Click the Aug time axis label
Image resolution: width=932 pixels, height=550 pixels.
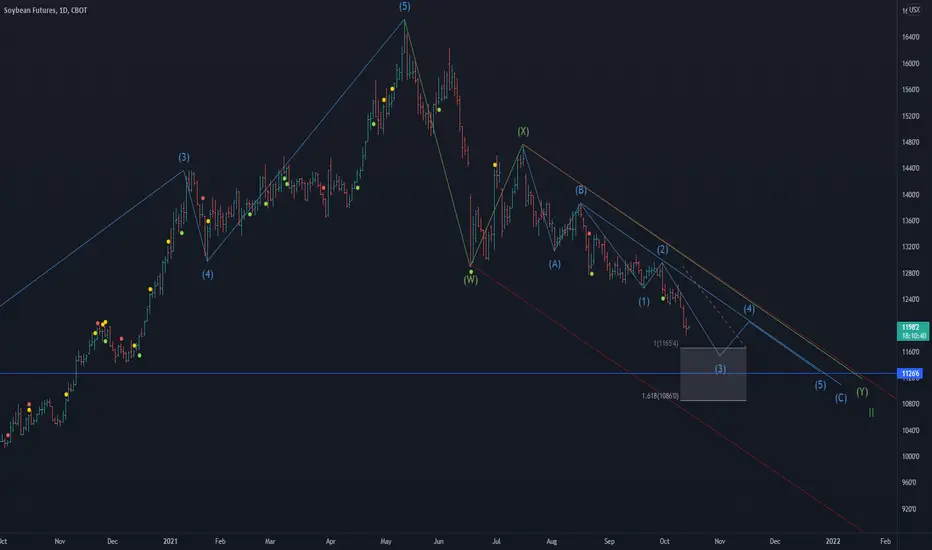point(552,541)
